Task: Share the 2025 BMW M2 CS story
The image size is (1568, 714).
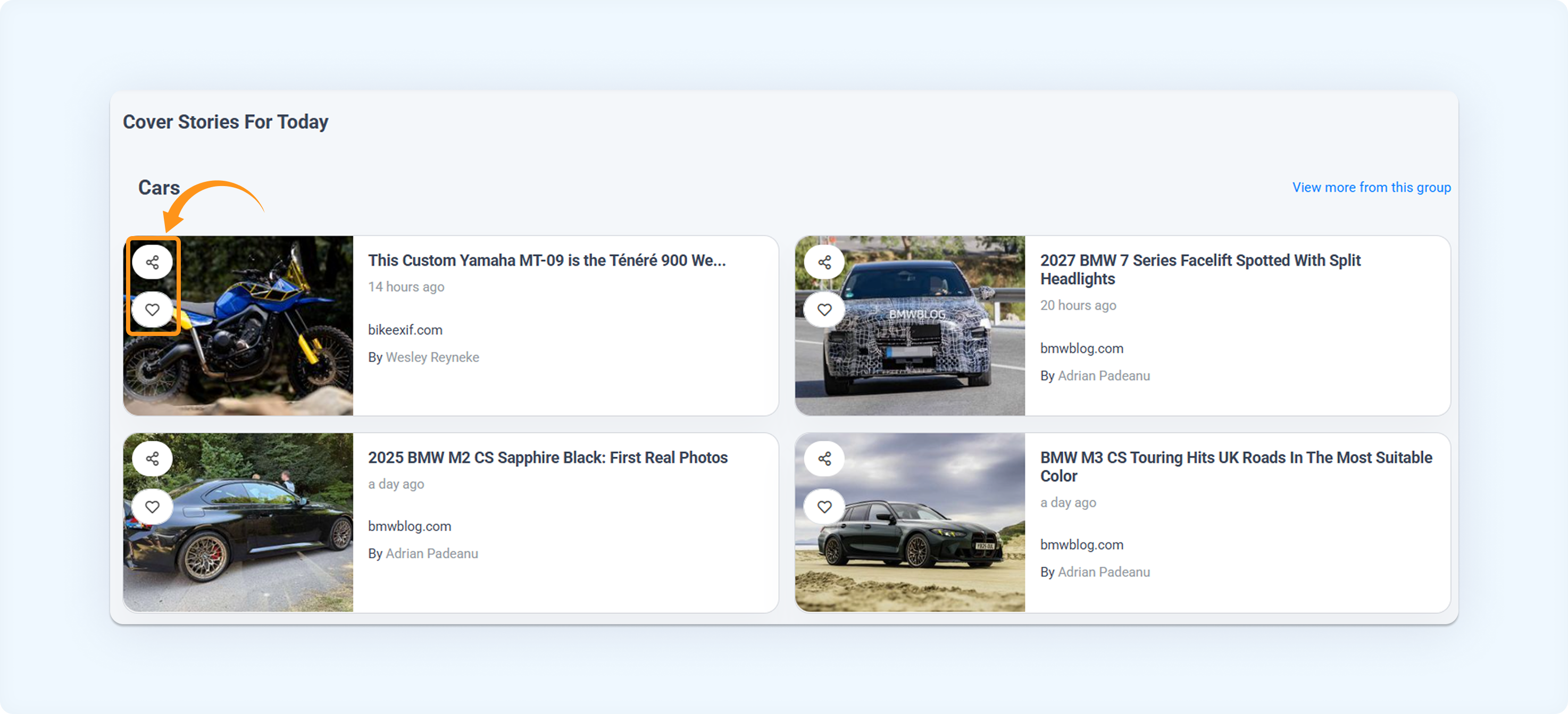Action: [x=152, y=459]
